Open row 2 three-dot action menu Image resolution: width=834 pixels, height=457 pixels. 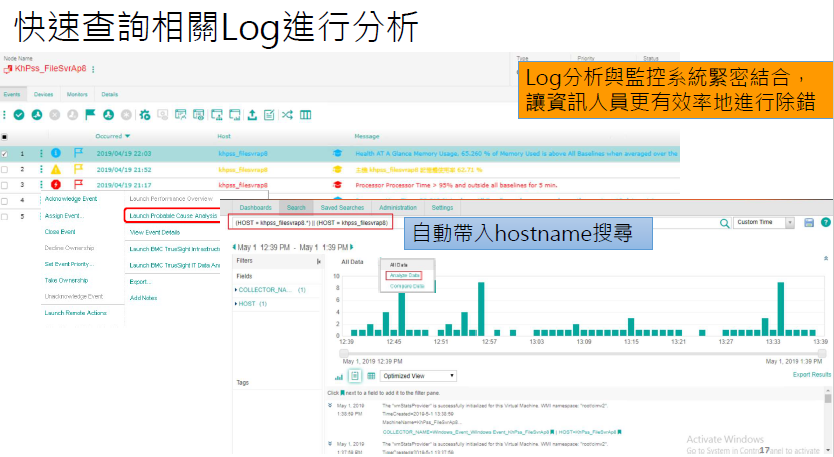[x=41, y=169]
